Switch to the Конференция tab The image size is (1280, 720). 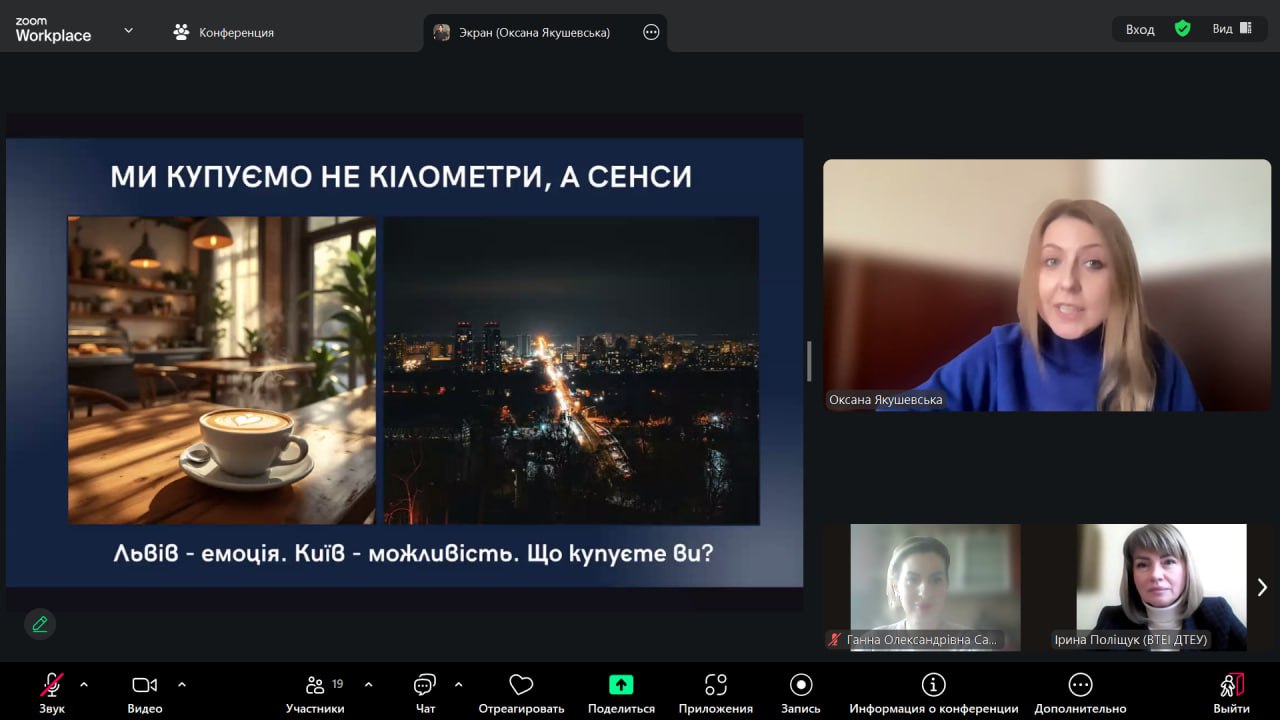224,32
